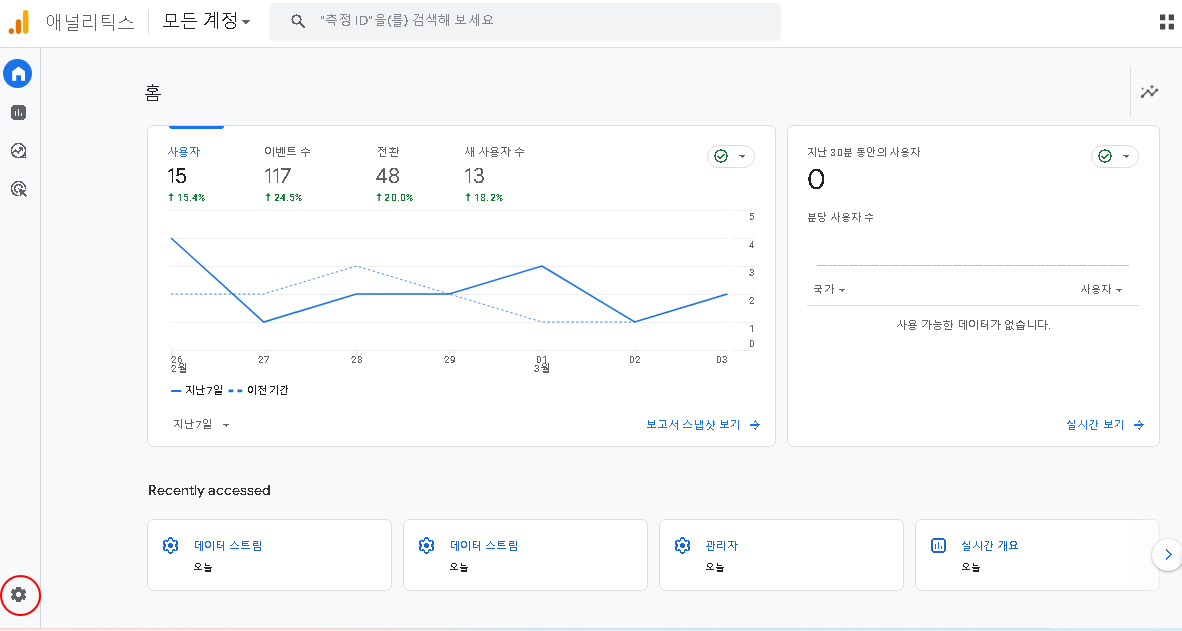Click 사용 가능한 데이터가 없습니다 message

click(x=973, y=325)
